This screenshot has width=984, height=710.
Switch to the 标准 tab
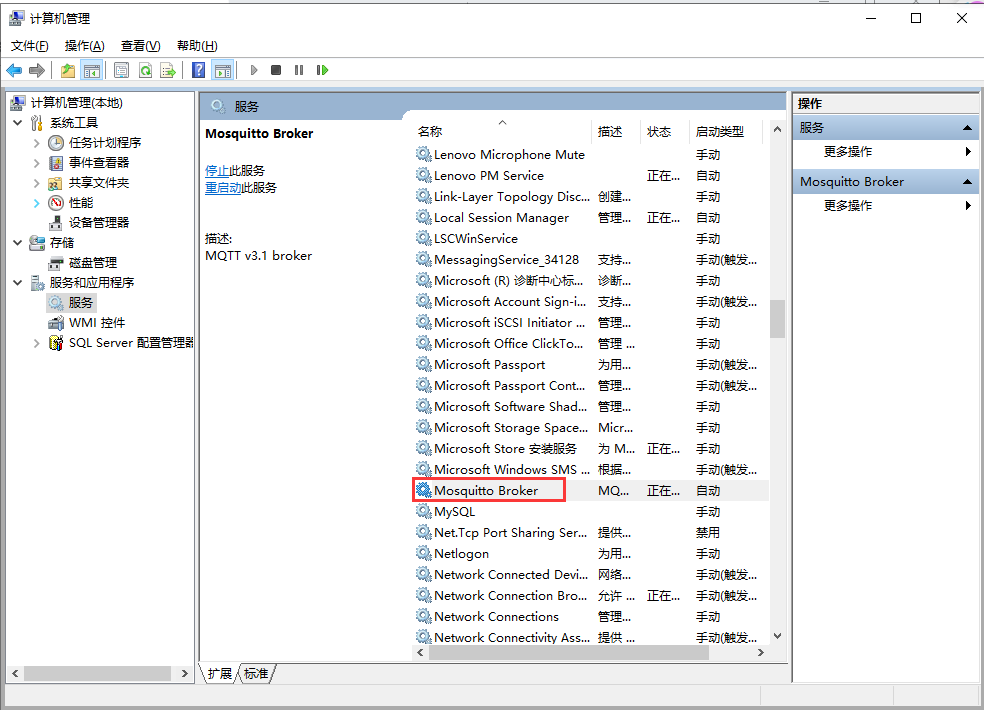[x=256, y=674]
